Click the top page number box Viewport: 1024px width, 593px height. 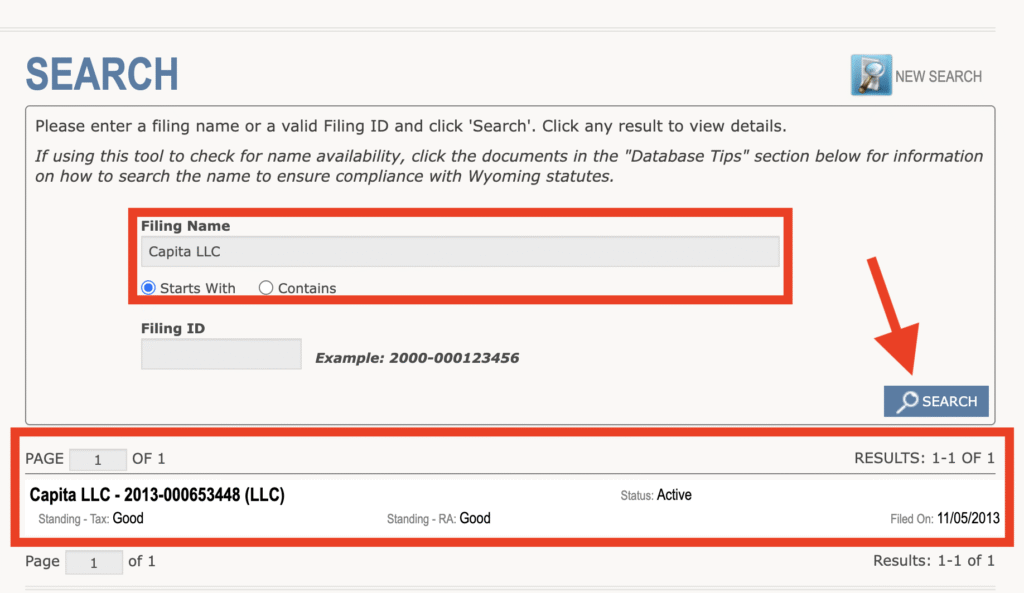pos(97,460)
